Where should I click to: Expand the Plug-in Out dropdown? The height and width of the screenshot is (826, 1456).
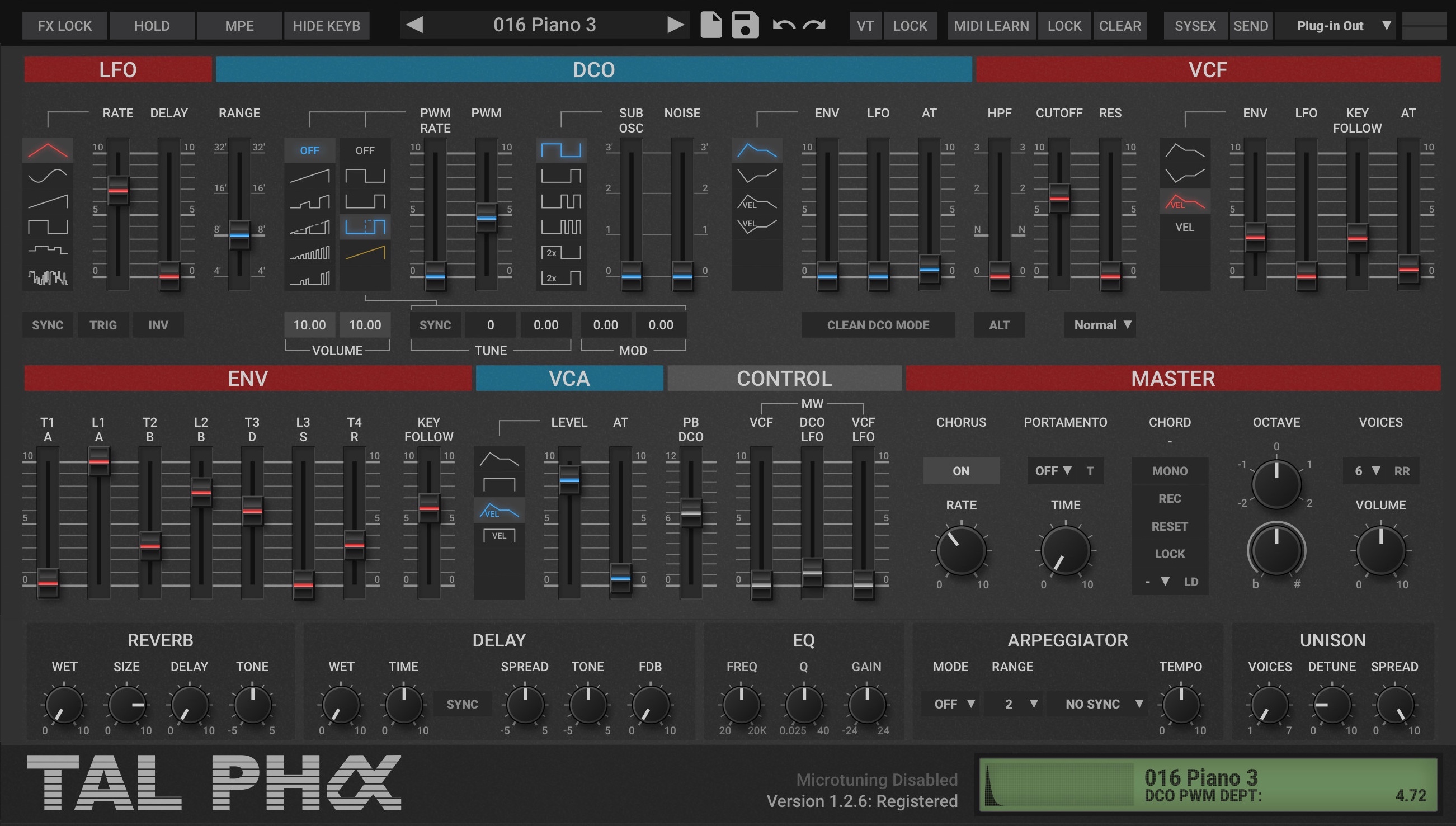click(1342, 26)
